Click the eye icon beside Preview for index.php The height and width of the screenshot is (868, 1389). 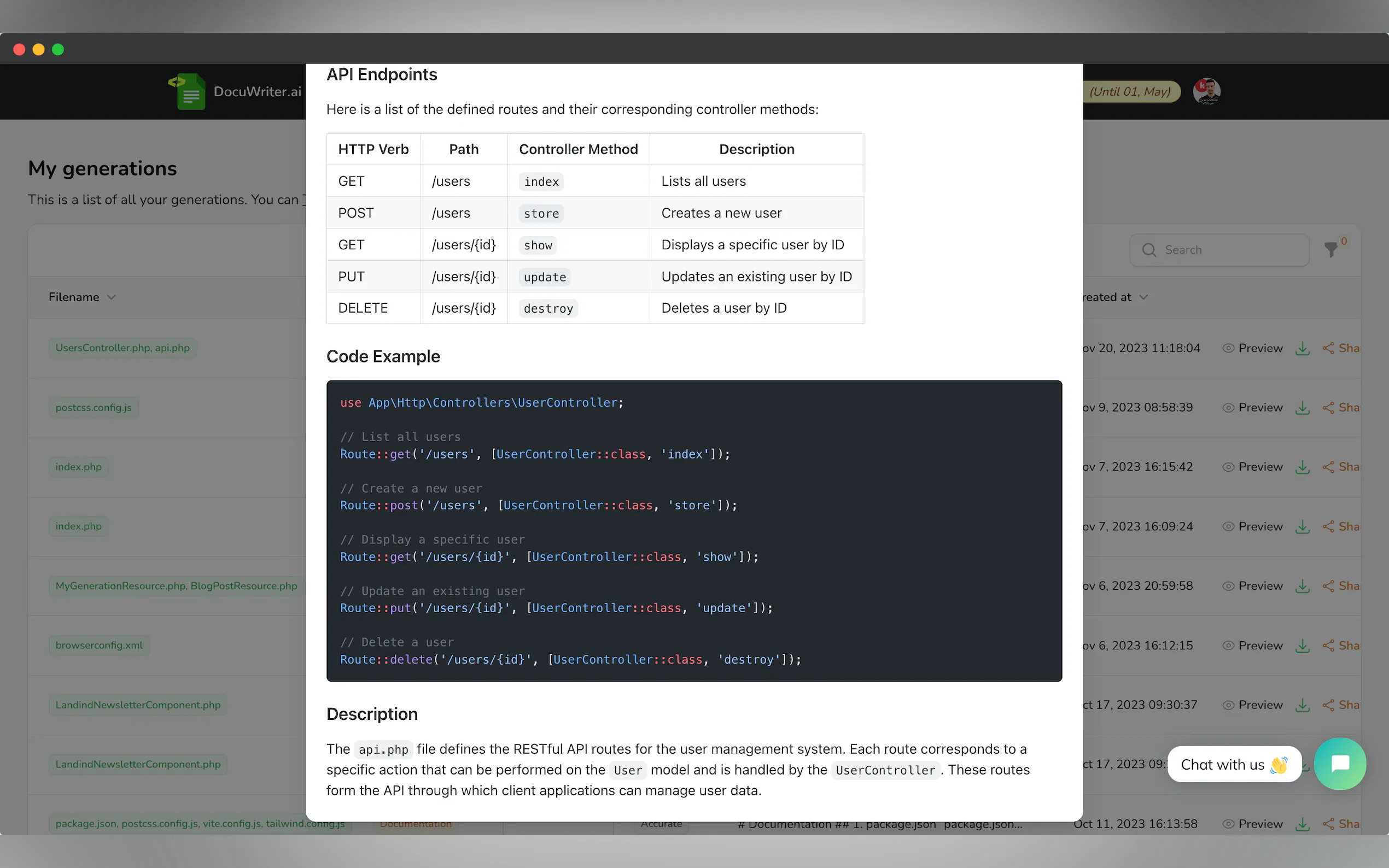(x=1229, y=466)
